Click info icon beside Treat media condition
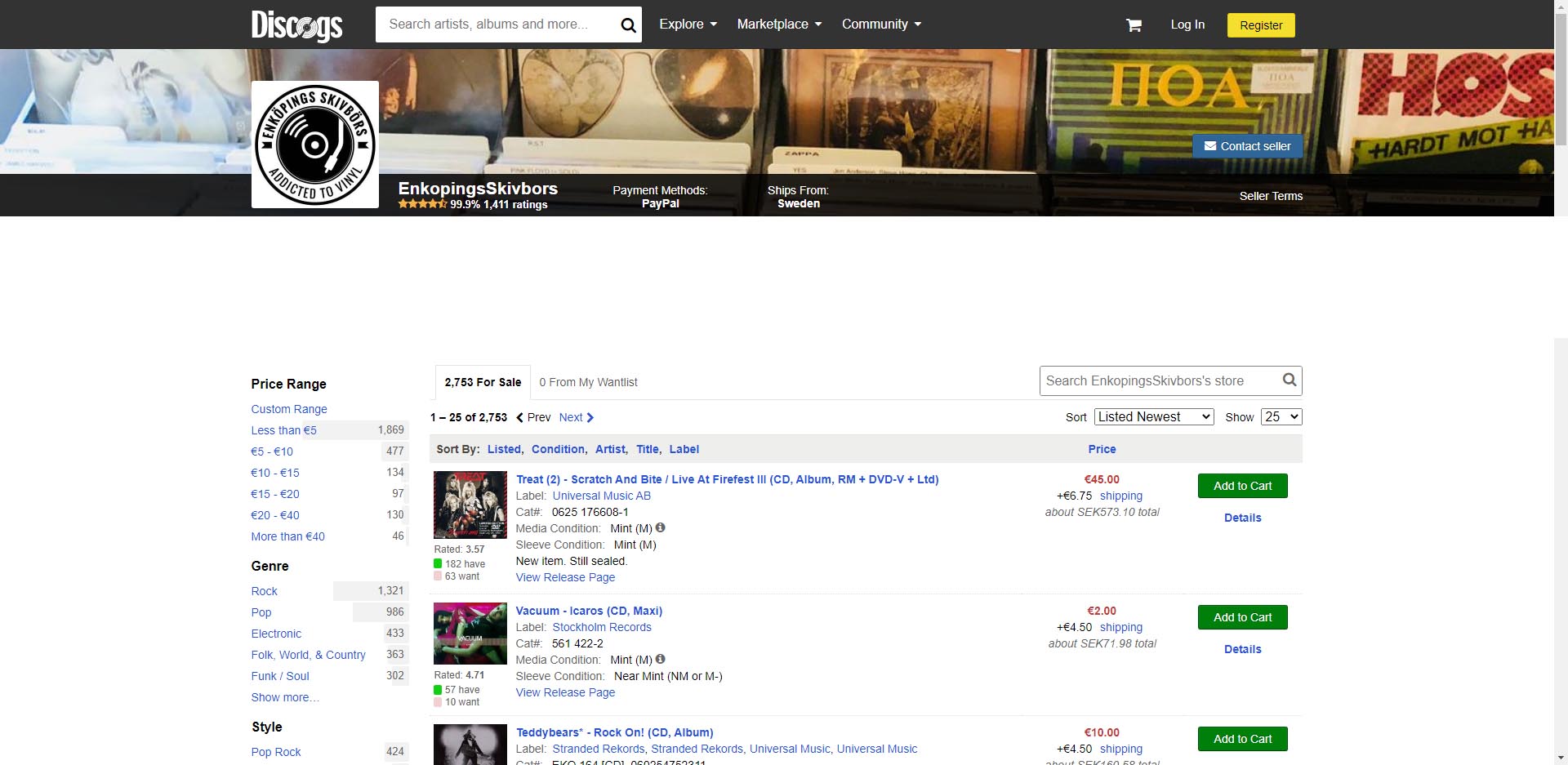Viewport: 1568px width, 765px height. point(661,527)
